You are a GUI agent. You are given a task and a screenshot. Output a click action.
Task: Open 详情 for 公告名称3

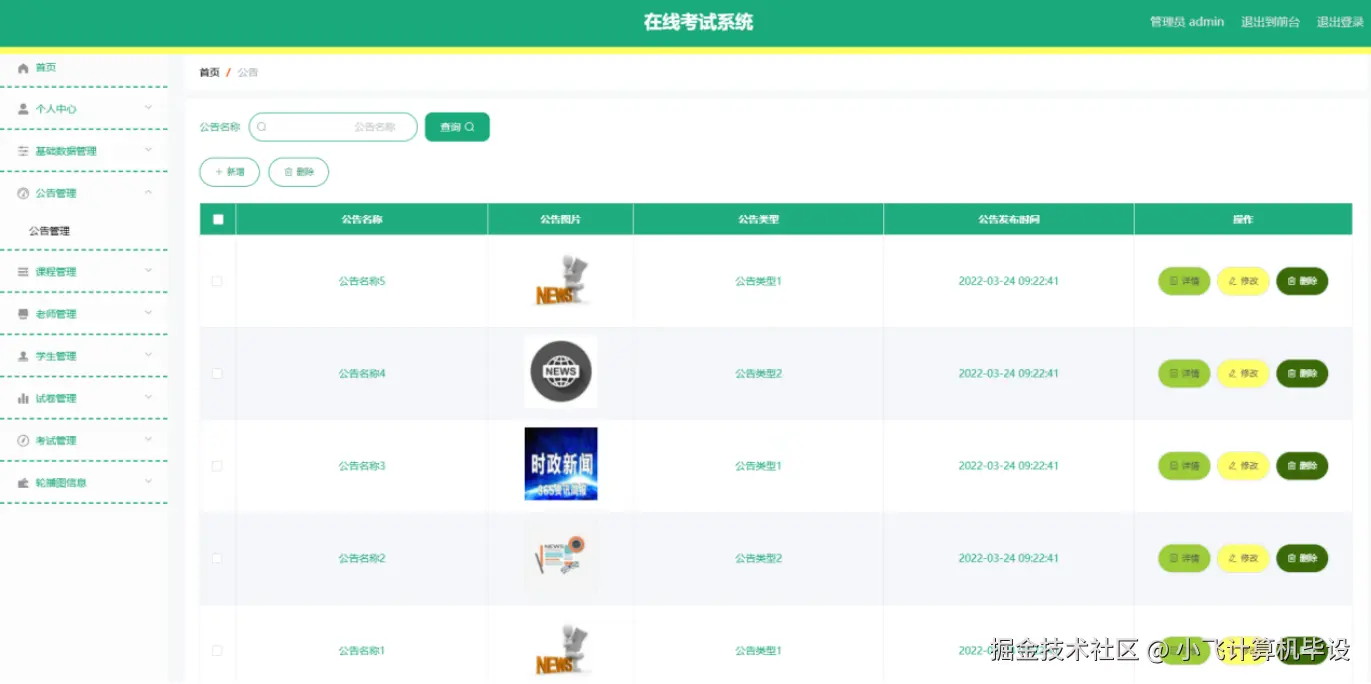tap(1184, 466)
